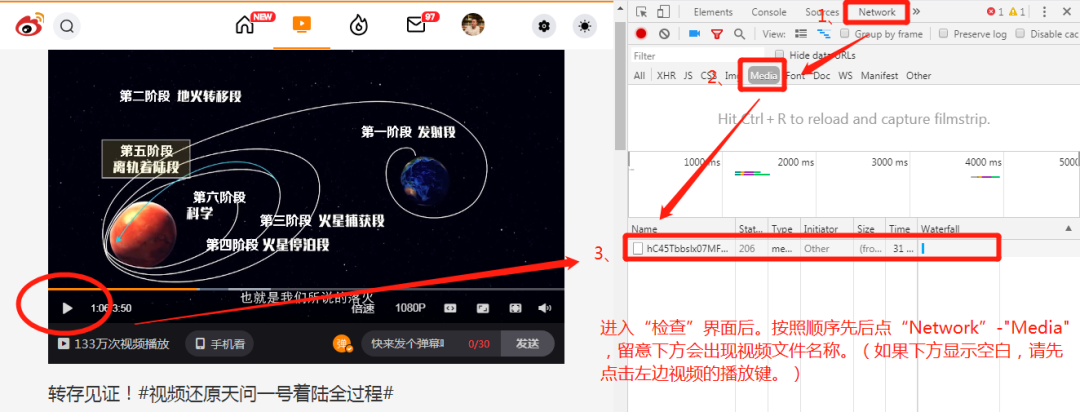Click the Filter text field

click(697, 56)
